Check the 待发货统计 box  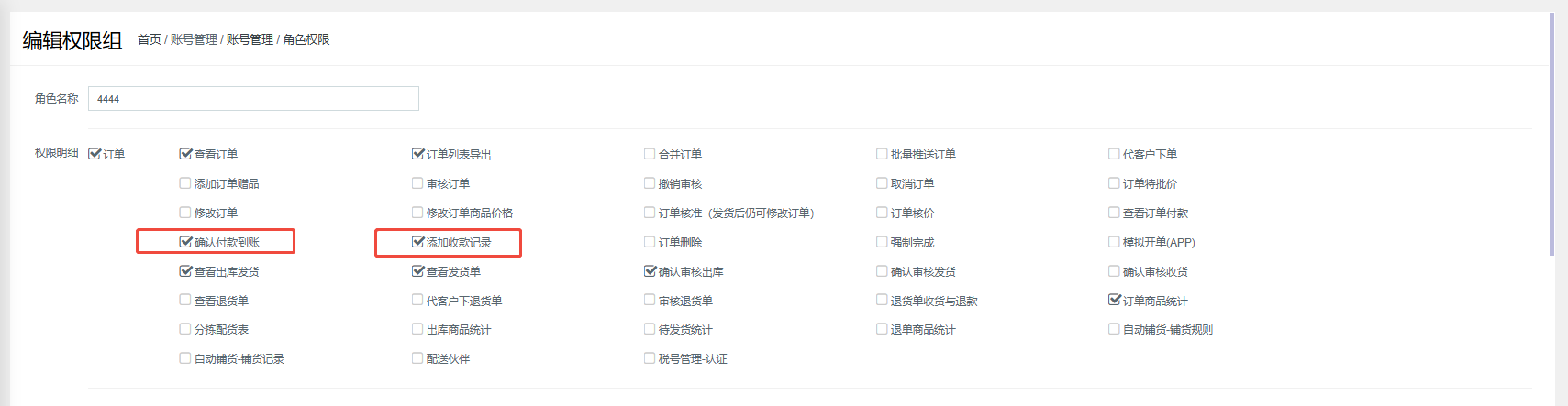tap(650, 329)
